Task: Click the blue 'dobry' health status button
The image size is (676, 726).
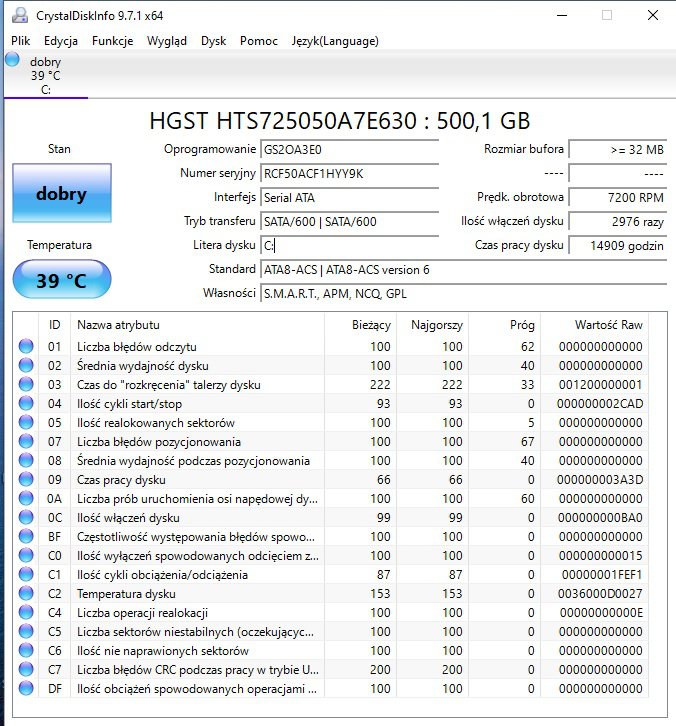Action: [x=62, y=193]
